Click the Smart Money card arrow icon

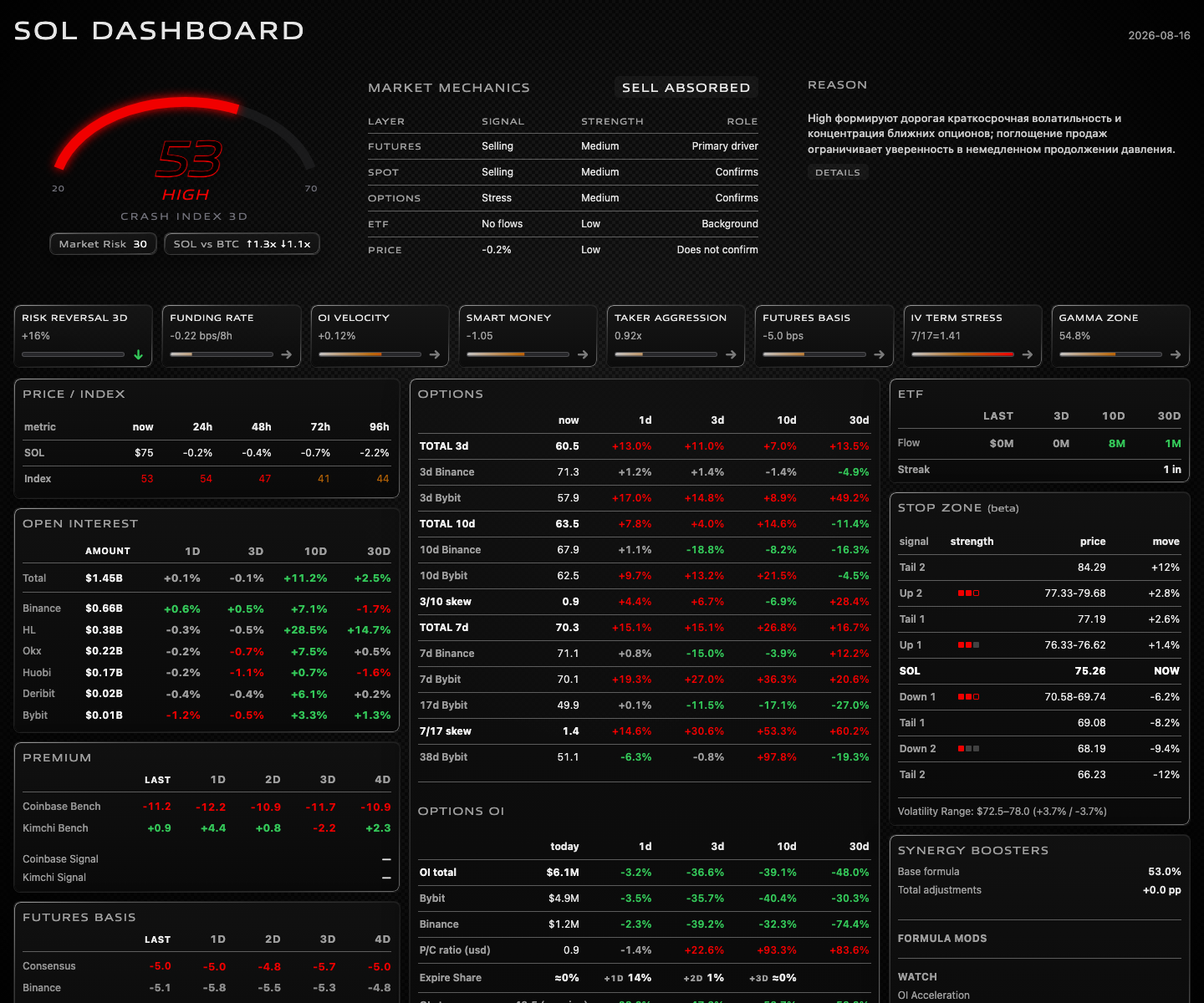[583, 354]
